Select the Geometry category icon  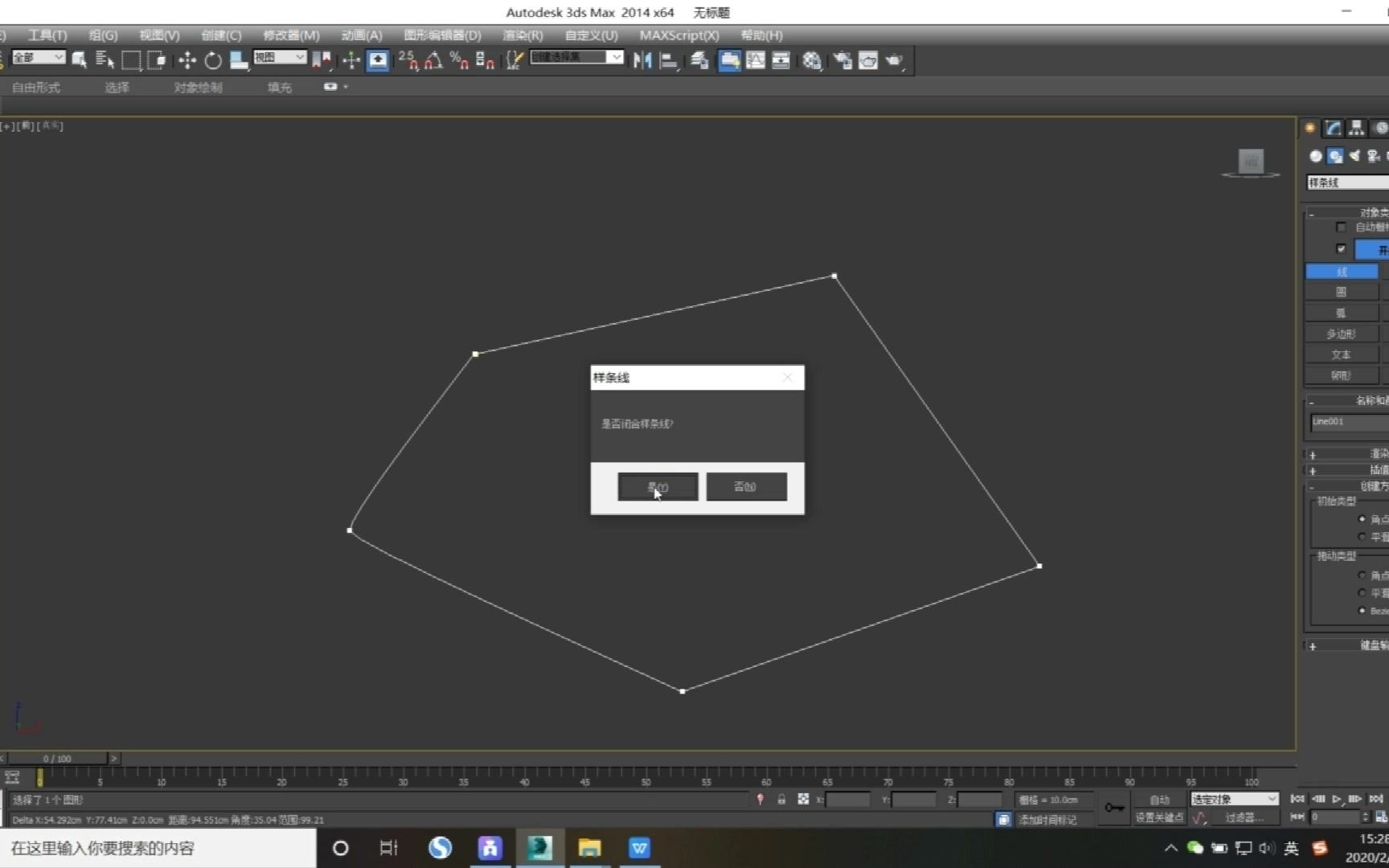[1316, 157]
